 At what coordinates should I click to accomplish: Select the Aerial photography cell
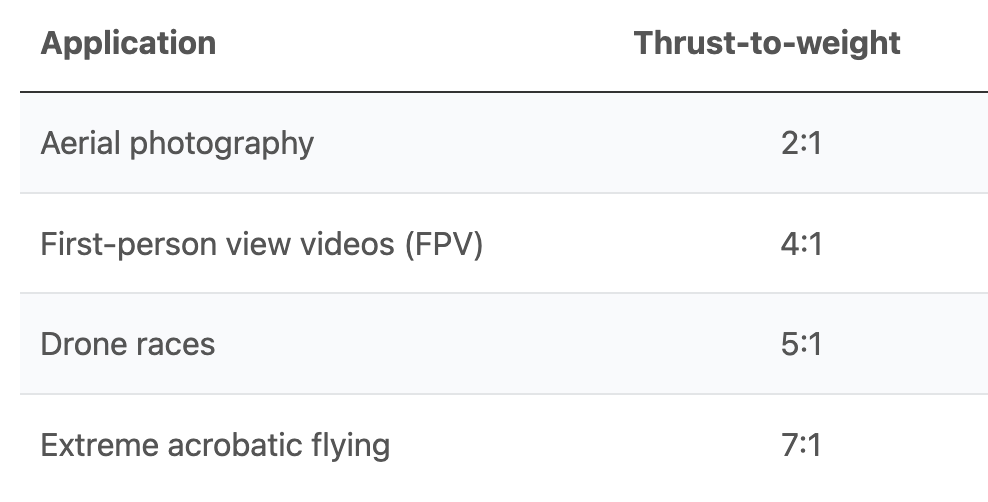pos(177,144)
